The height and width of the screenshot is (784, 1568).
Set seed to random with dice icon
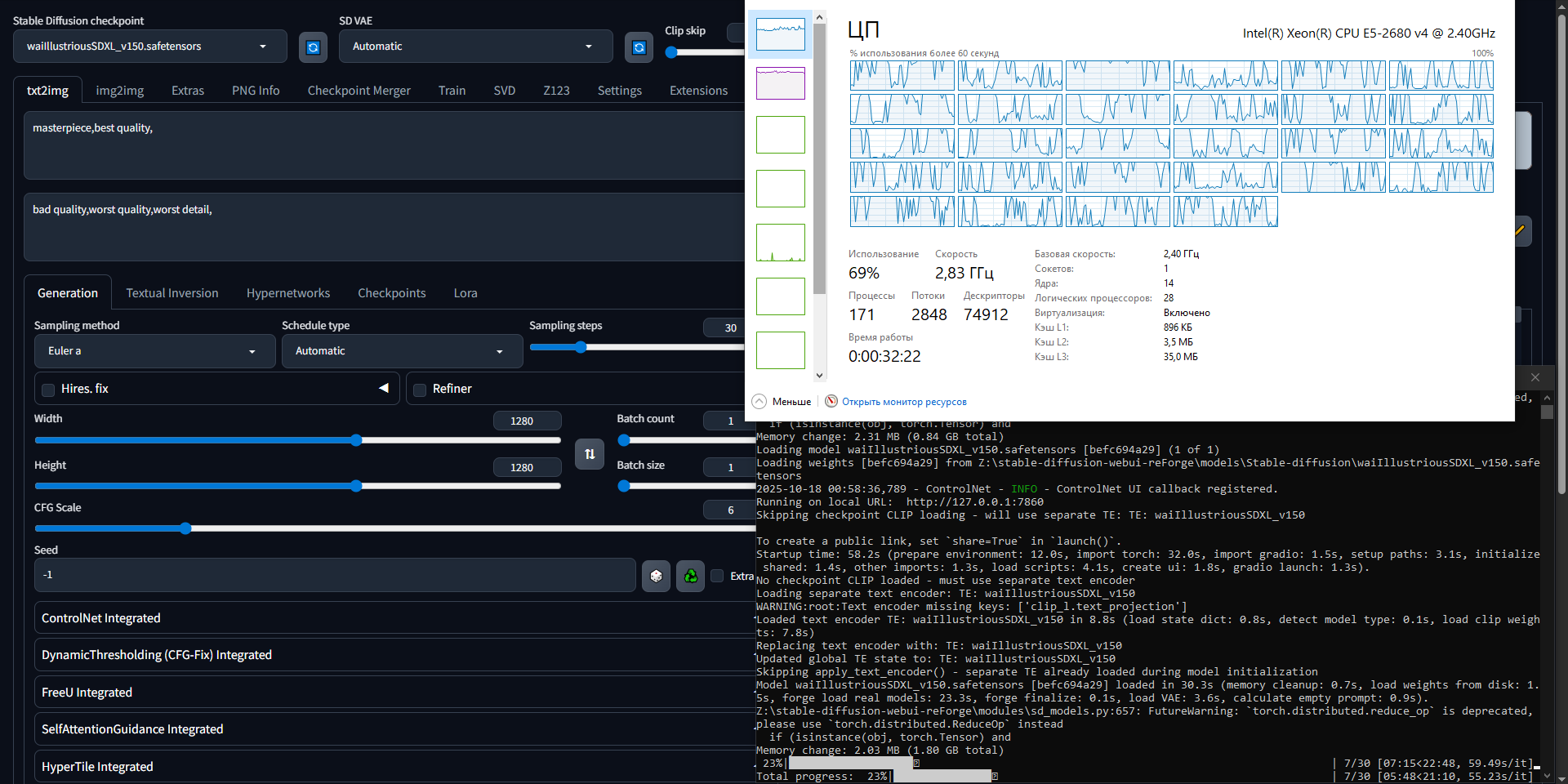point(656,576)
